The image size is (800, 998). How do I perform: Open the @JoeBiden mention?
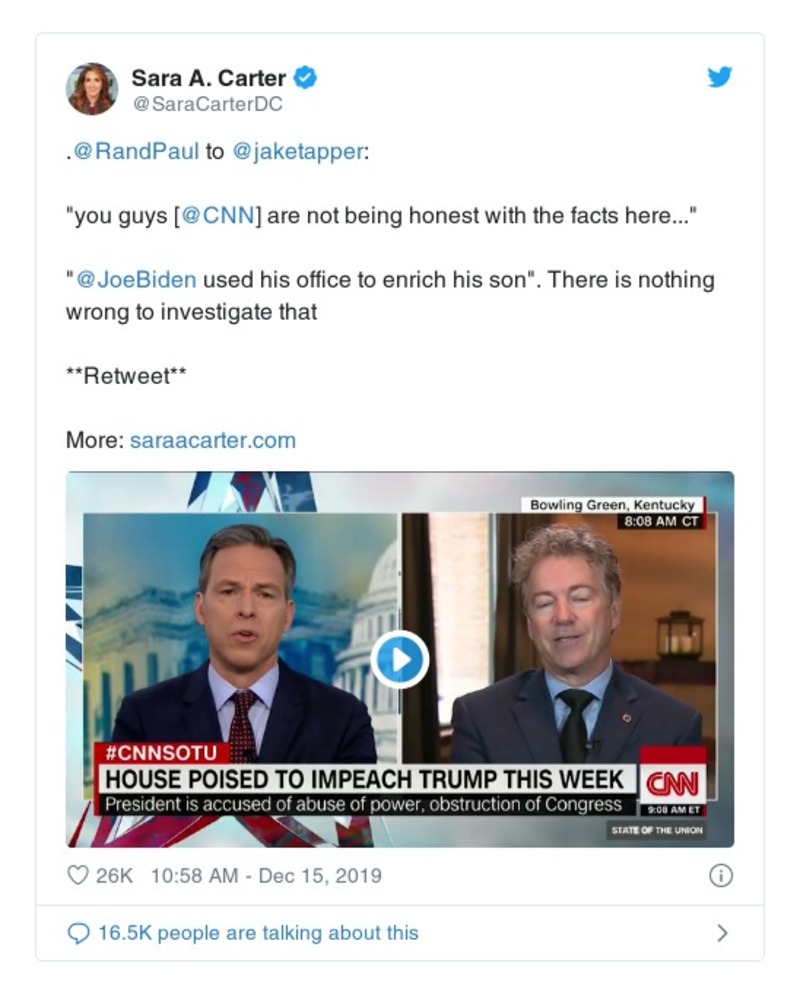pyautogui.click(x=137, y=280)
